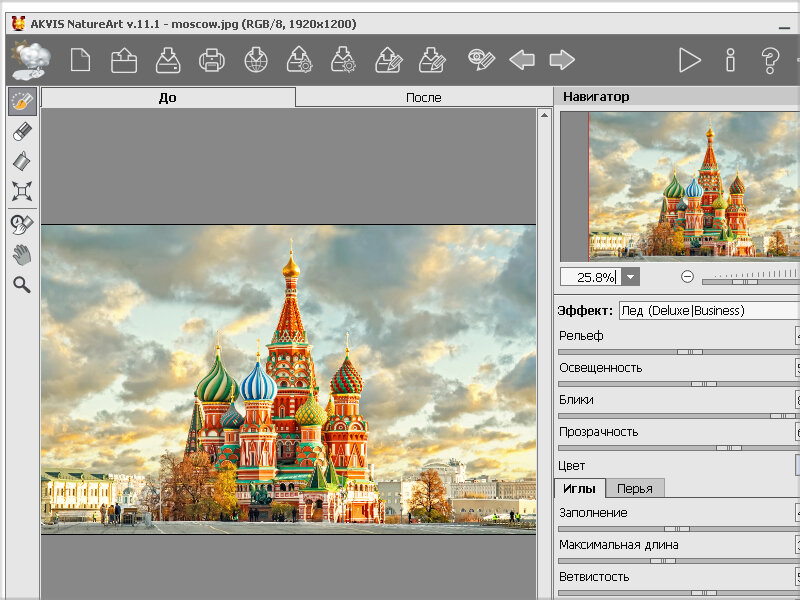800x600 pixels.
Task: Select the Eraser tool in left toolbar
Action: tap(22, 131)
